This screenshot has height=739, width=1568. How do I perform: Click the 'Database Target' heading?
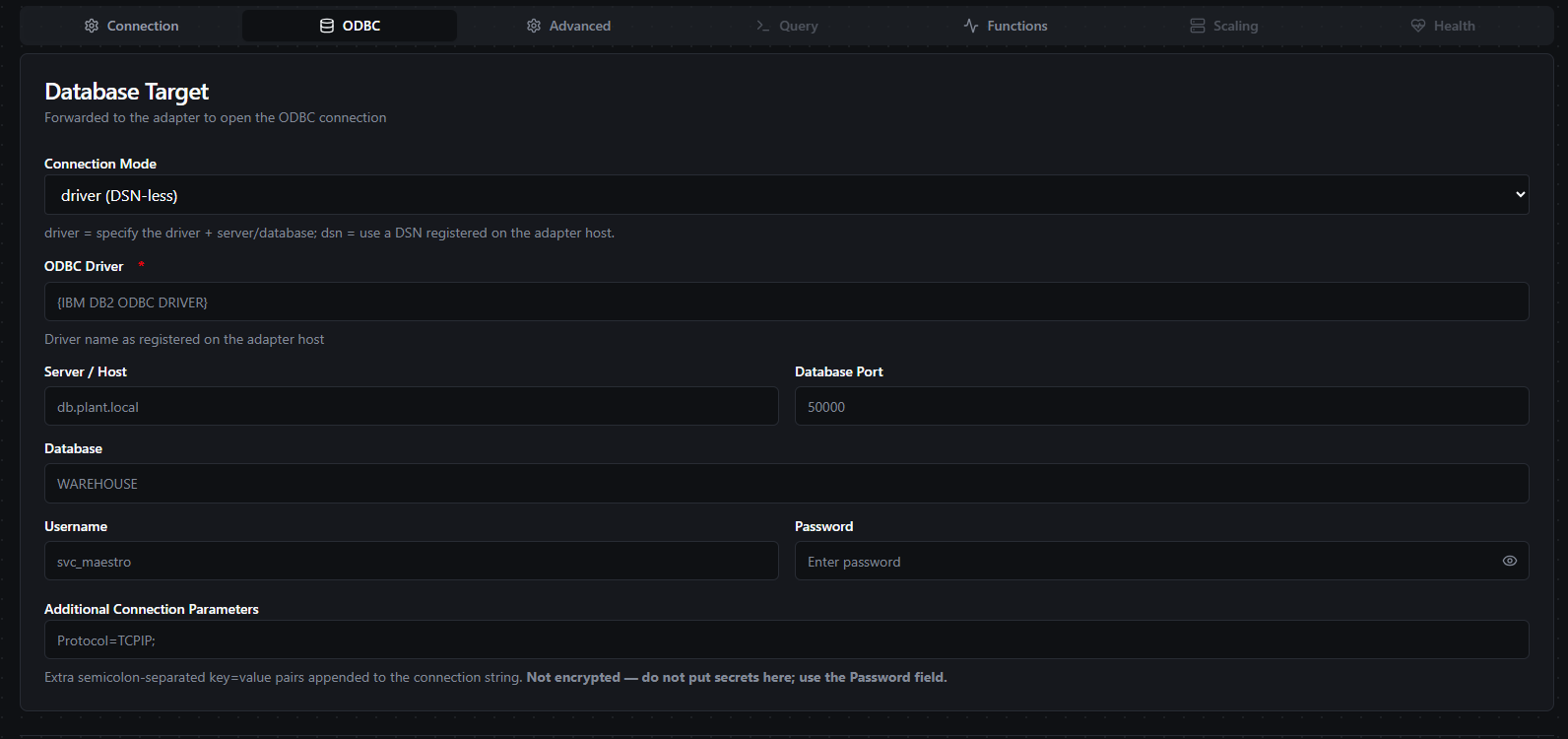[x=127, y=92]
